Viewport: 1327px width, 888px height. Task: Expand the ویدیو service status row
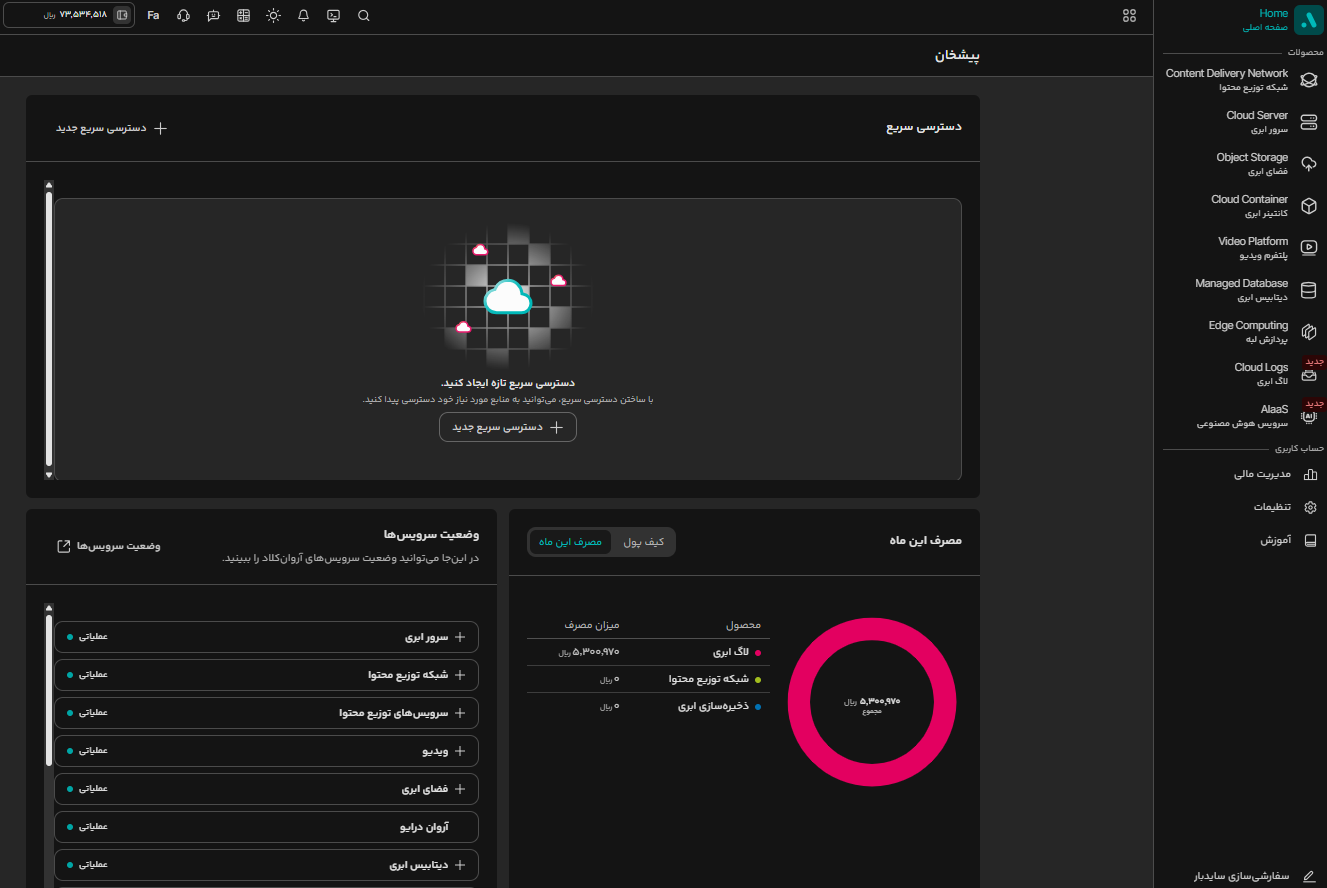tap(266, 751)
